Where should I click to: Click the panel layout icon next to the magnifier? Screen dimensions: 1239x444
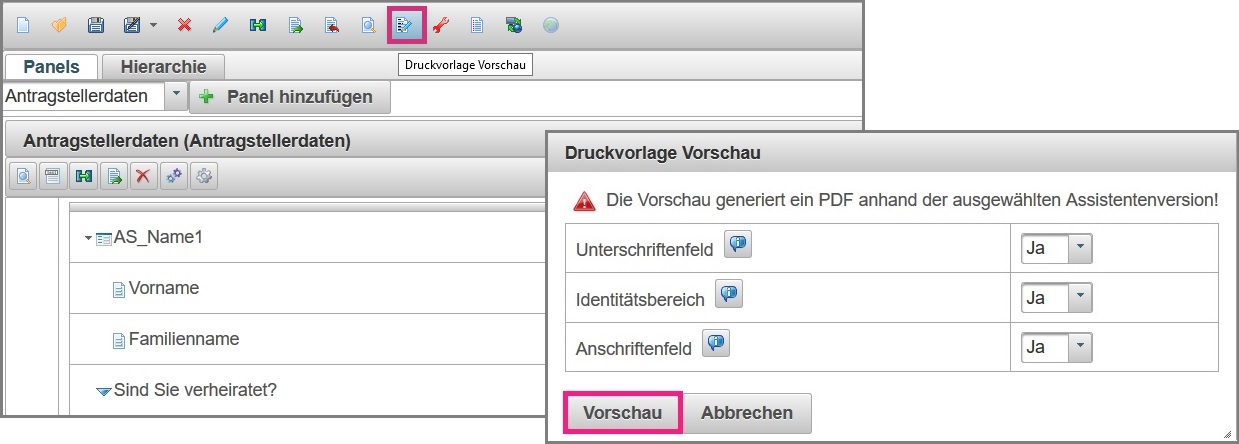[x=53, y=176]
